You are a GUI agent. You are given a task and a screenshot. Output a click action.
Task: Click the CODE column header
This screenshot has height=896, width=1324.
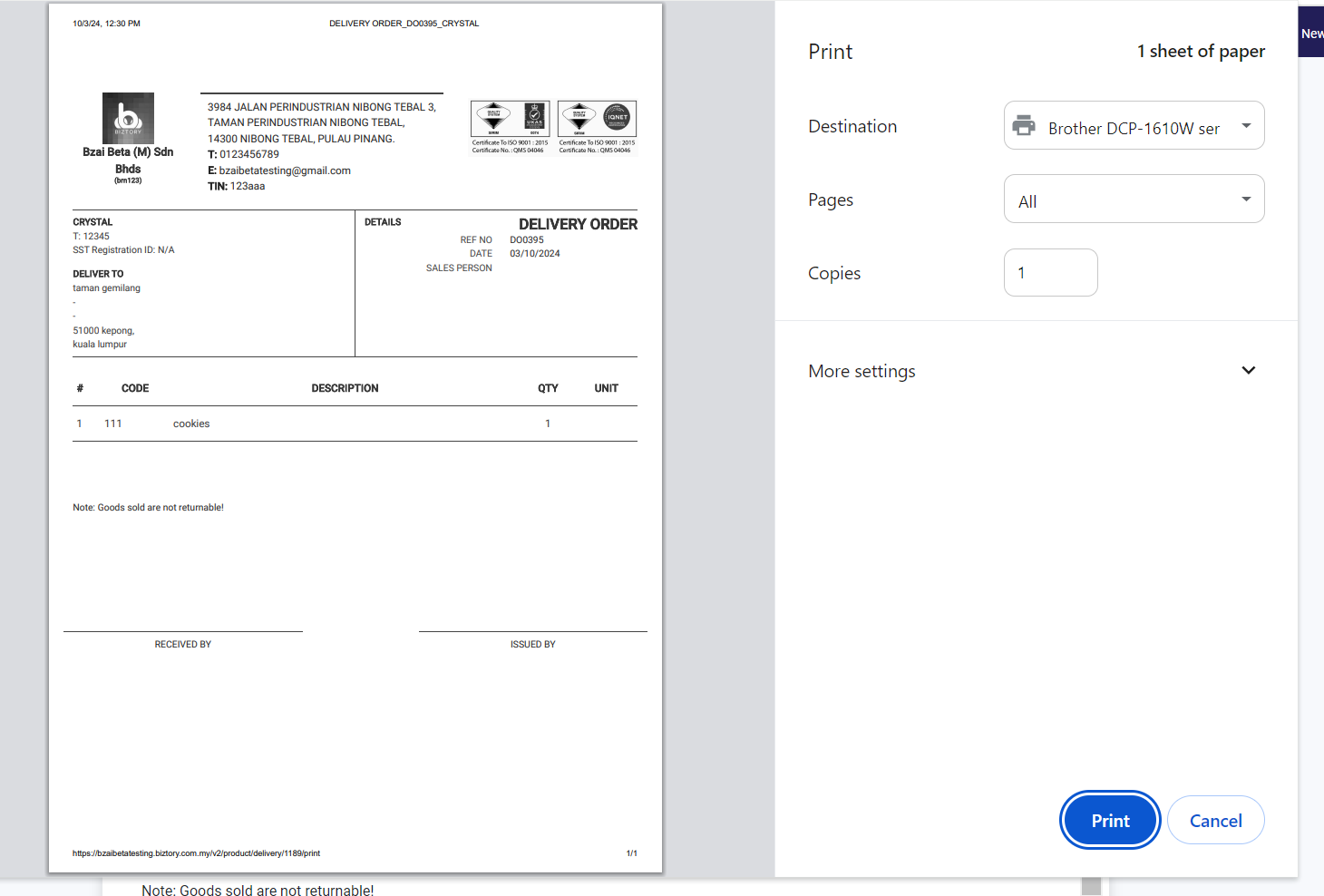click(135, 388)
